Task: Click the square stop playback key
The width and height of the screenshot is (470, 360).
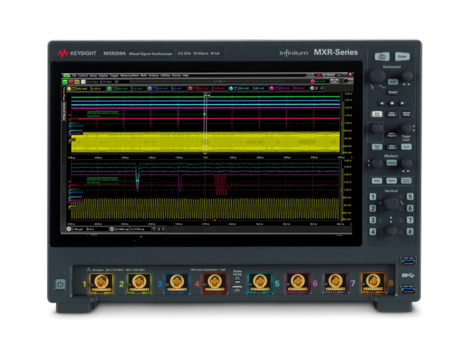Action: [392, 103]
